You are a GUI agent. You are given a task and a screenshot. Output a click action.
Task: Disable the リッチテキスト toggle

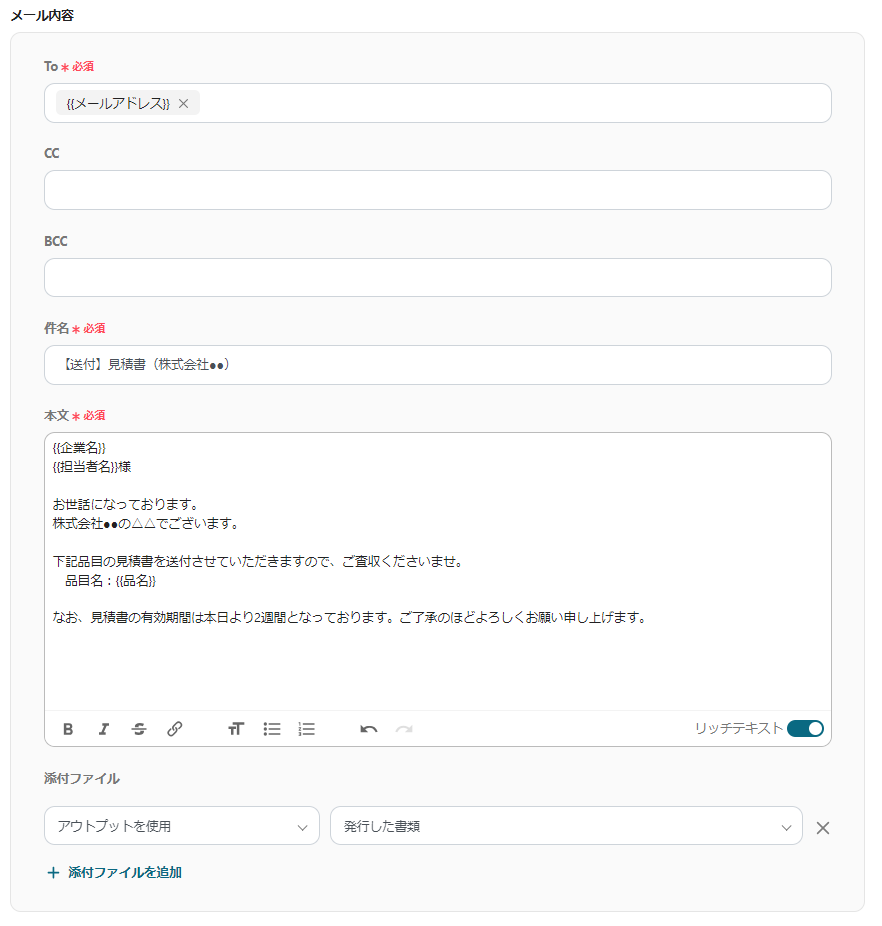(x=805, y=729)
